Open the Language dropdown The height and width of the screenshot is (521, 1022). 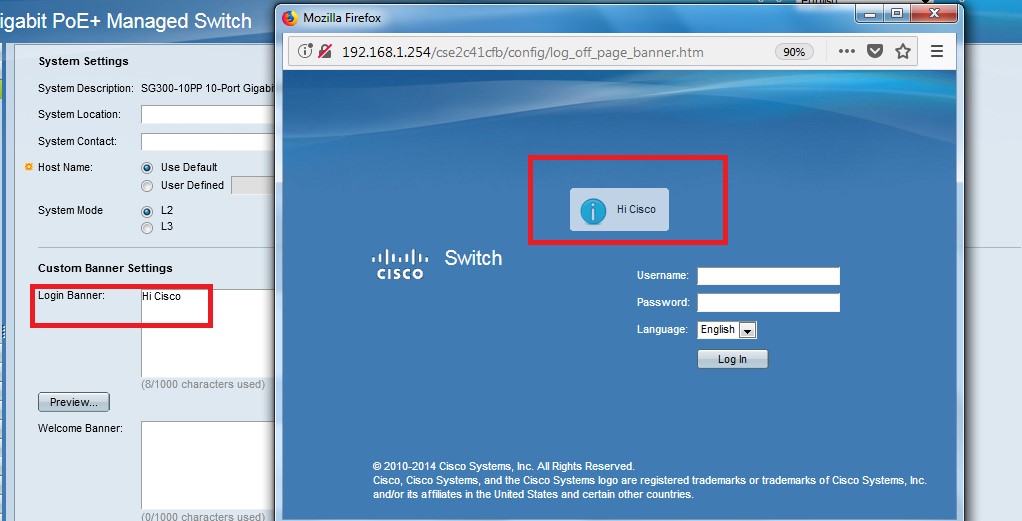click(x=727, y=330)
